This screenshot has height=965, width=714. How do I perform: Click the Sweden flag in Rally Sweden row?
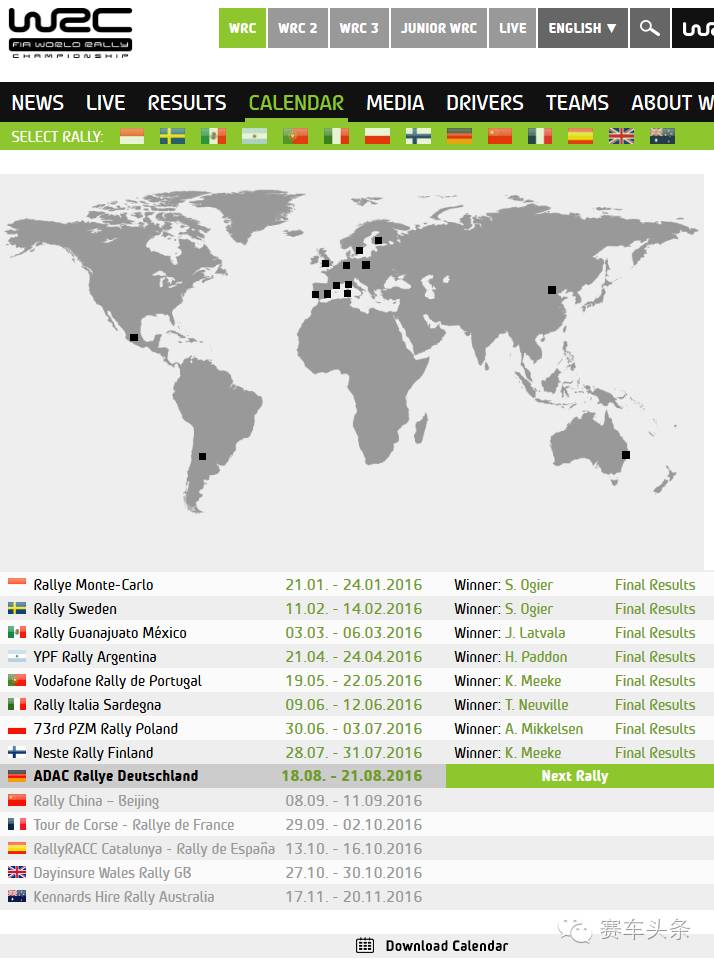(17, 609)
